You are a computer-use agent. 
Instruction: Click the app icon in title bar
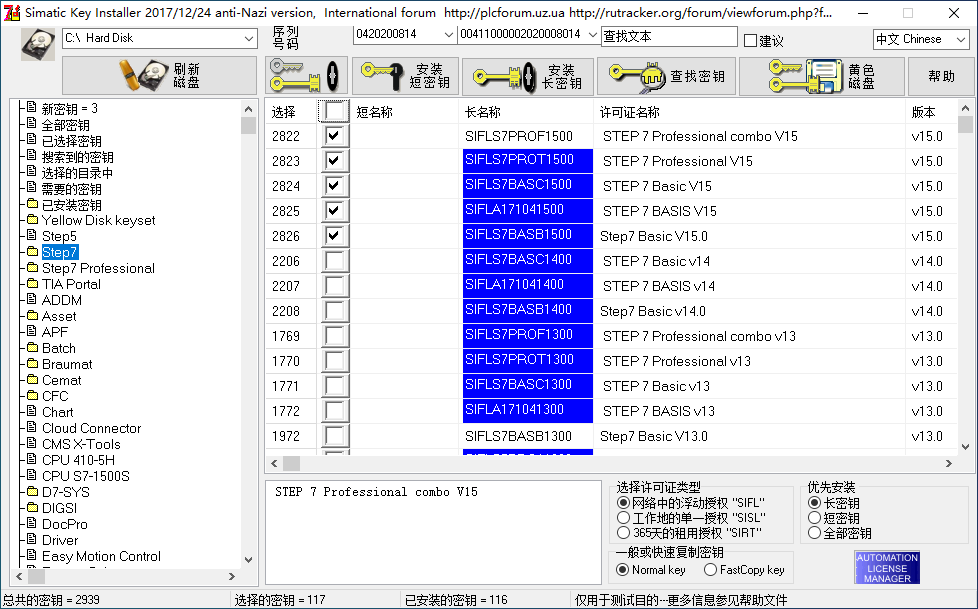[x=11, y=12]
